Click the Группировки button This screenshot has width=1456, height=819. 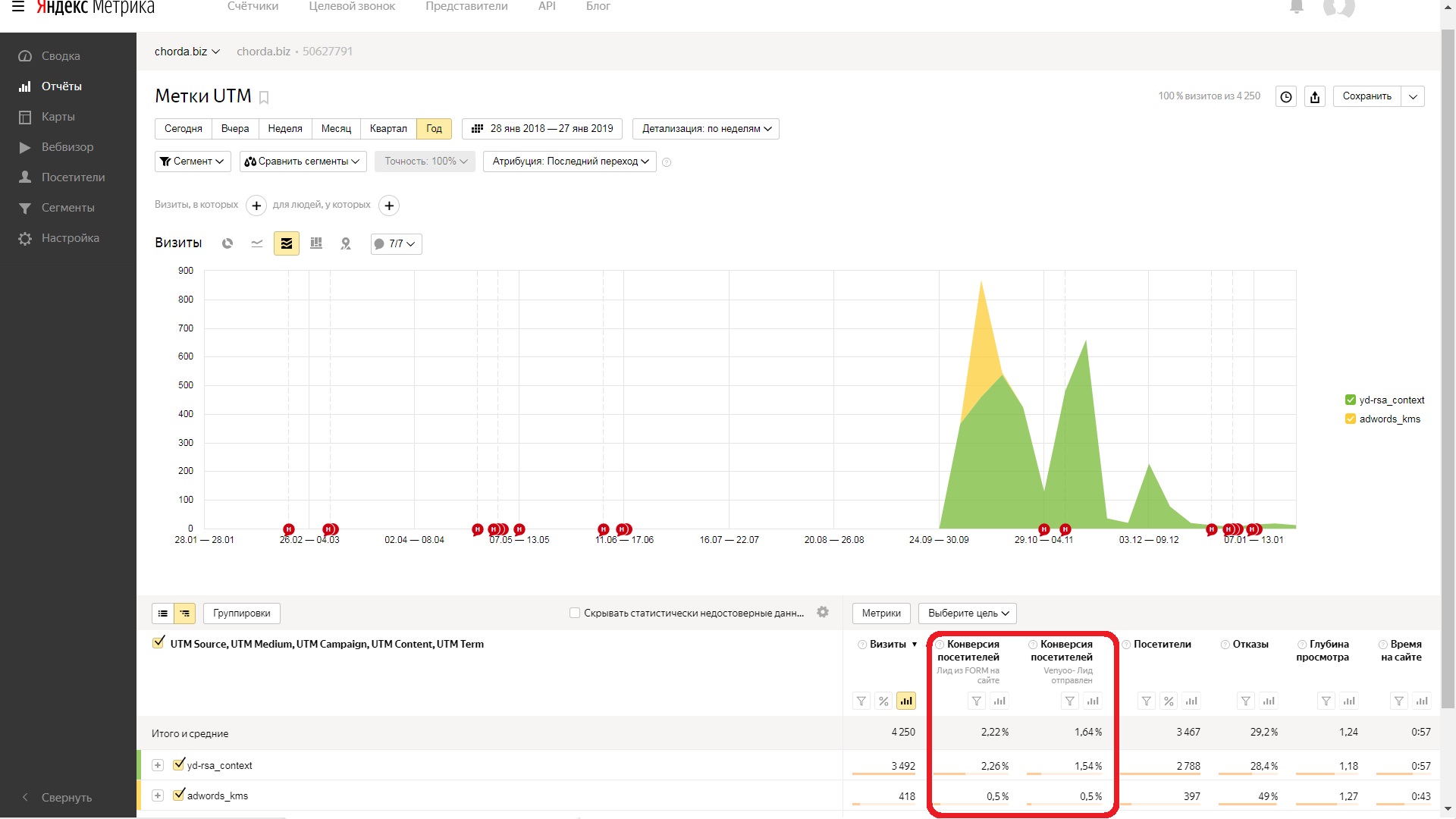point(242,613)
